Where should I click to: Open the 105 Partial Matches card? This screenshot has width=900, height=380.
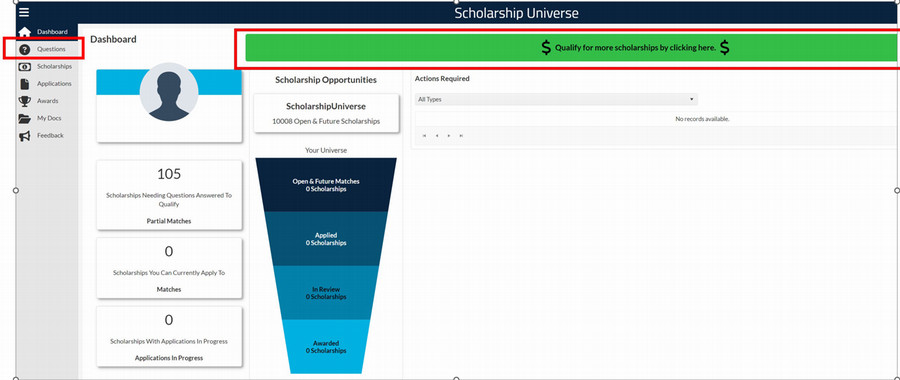169,195
